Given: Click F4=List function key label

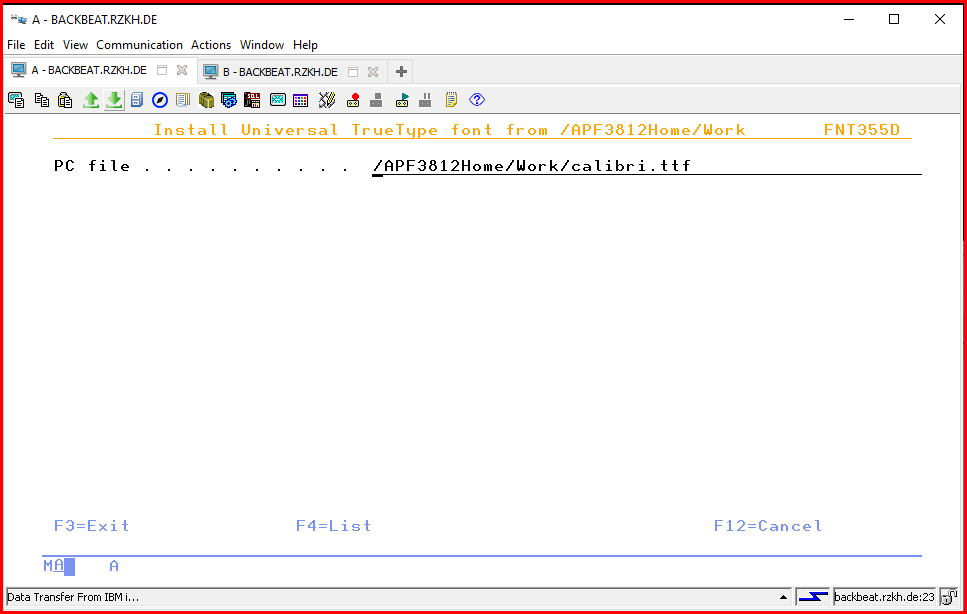Looking at the screenshot, I should pos(334,526).
